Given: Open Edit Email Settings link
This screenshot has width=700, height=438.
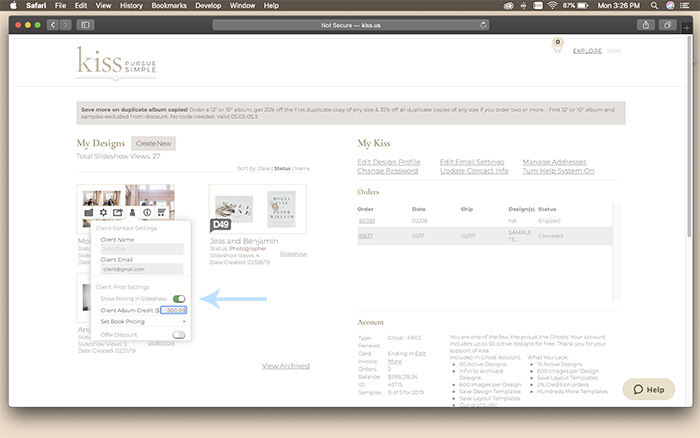Looking at the screenshot, I should point(472,162).
